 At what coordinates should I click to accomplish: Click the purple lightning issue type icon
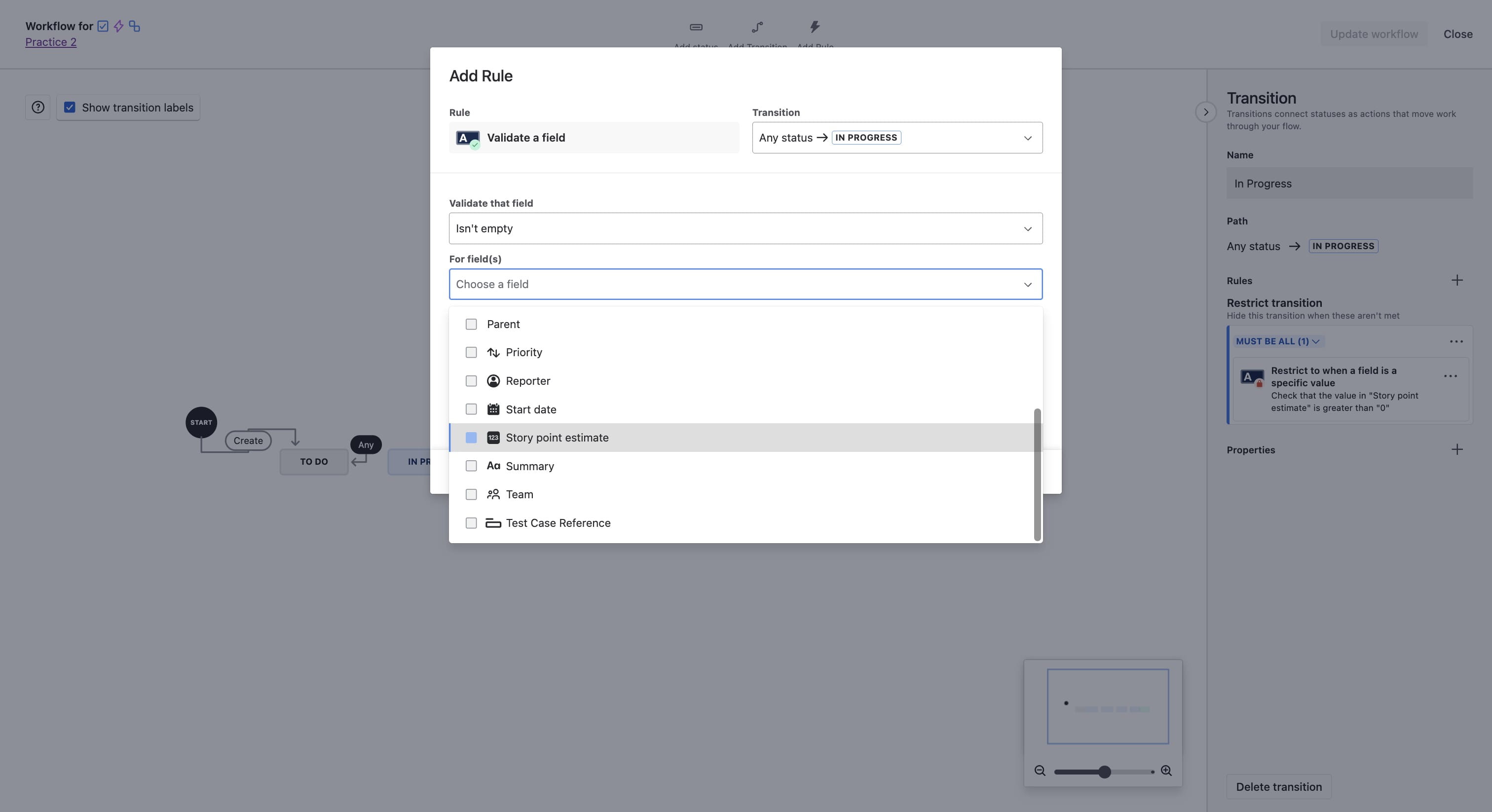point(119,26)
